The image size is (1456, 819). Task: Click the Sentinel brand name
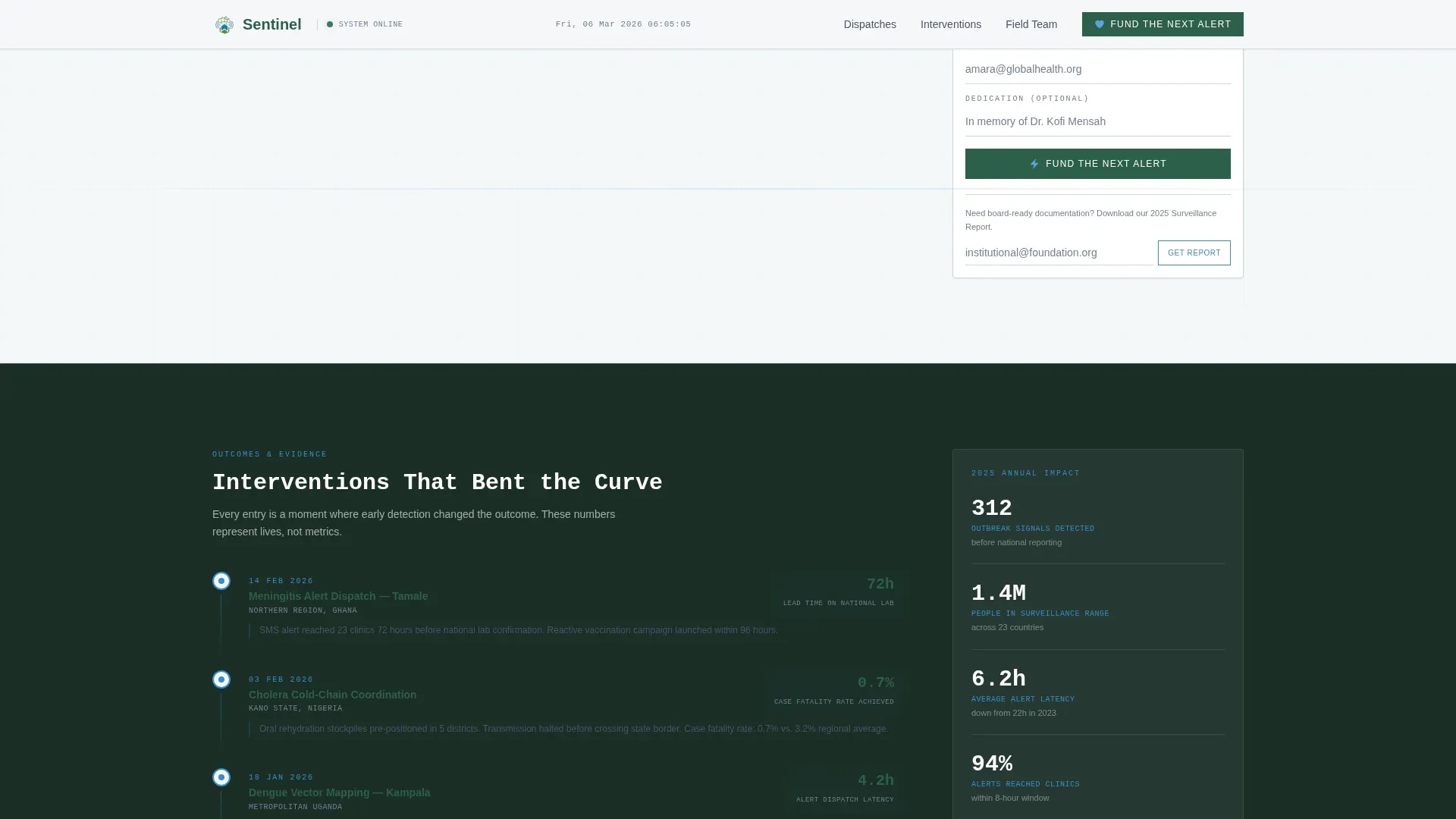[x=272, y=24]
